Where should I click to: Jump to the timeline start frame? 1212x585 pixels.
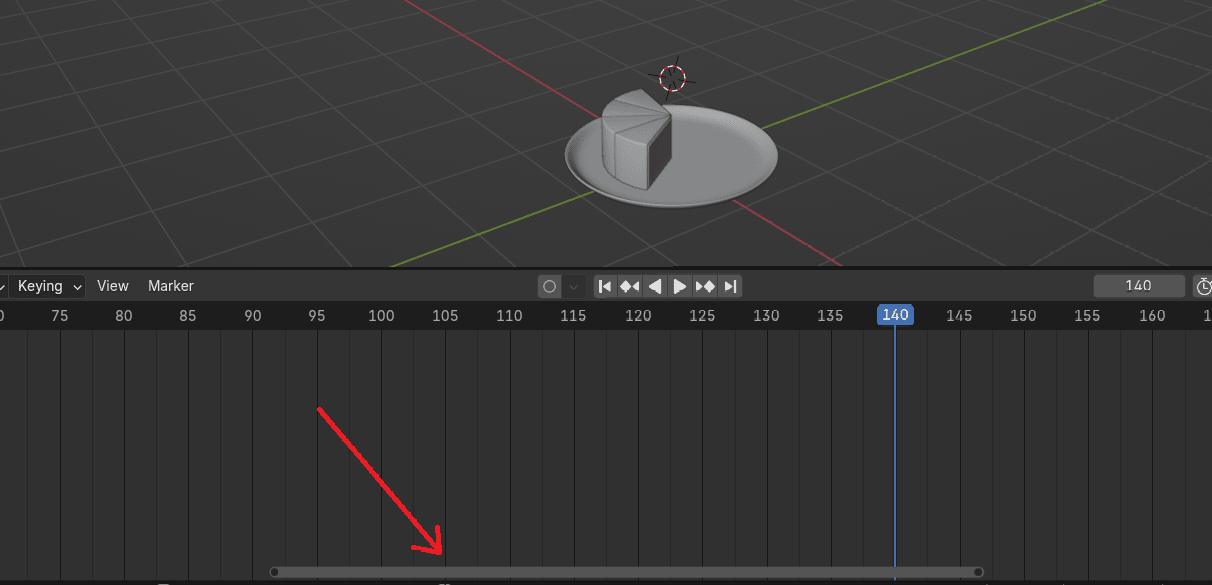(604, 287)
